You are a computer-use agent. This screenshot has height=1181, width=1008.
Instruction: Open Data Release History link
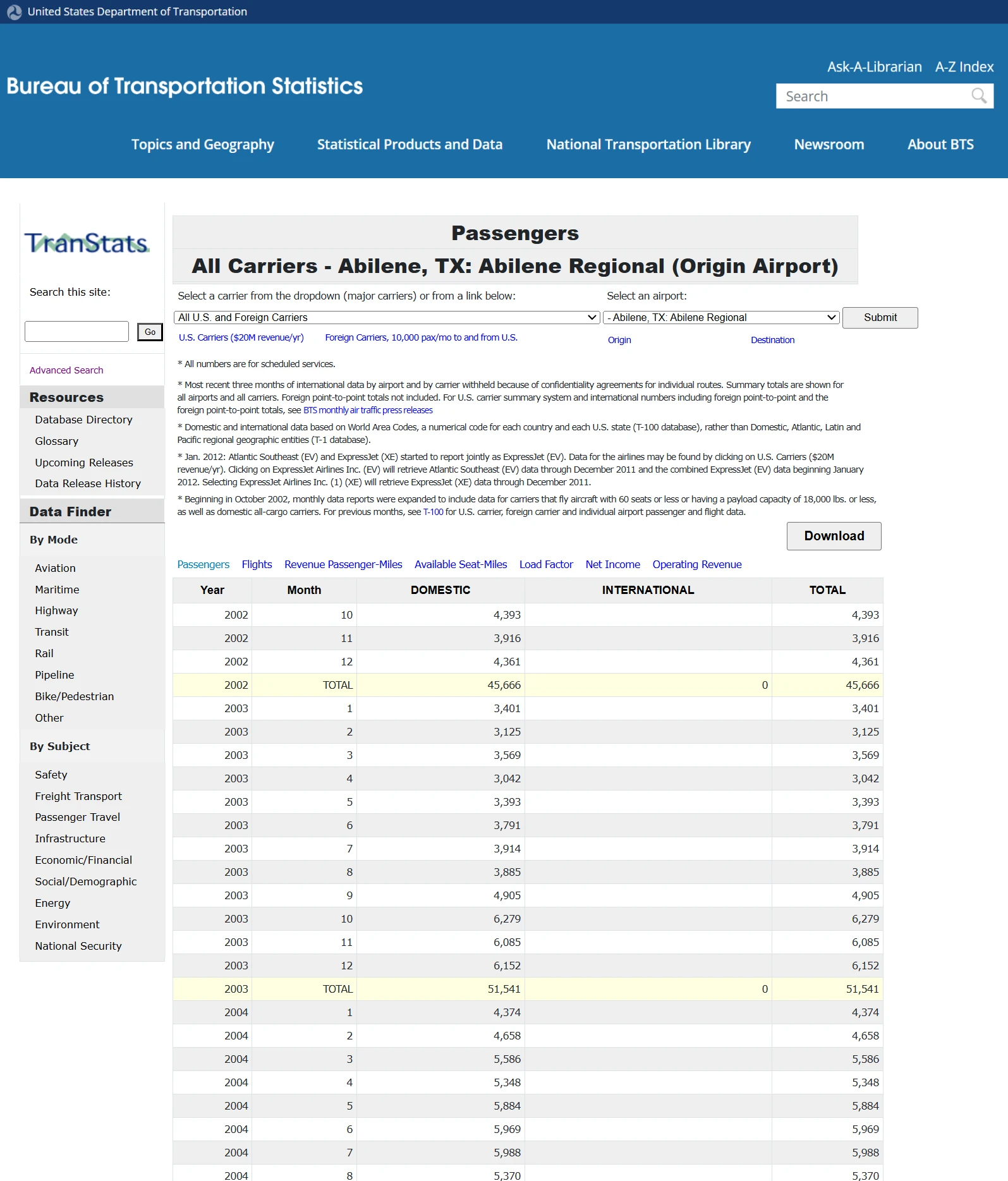(88, 483)
